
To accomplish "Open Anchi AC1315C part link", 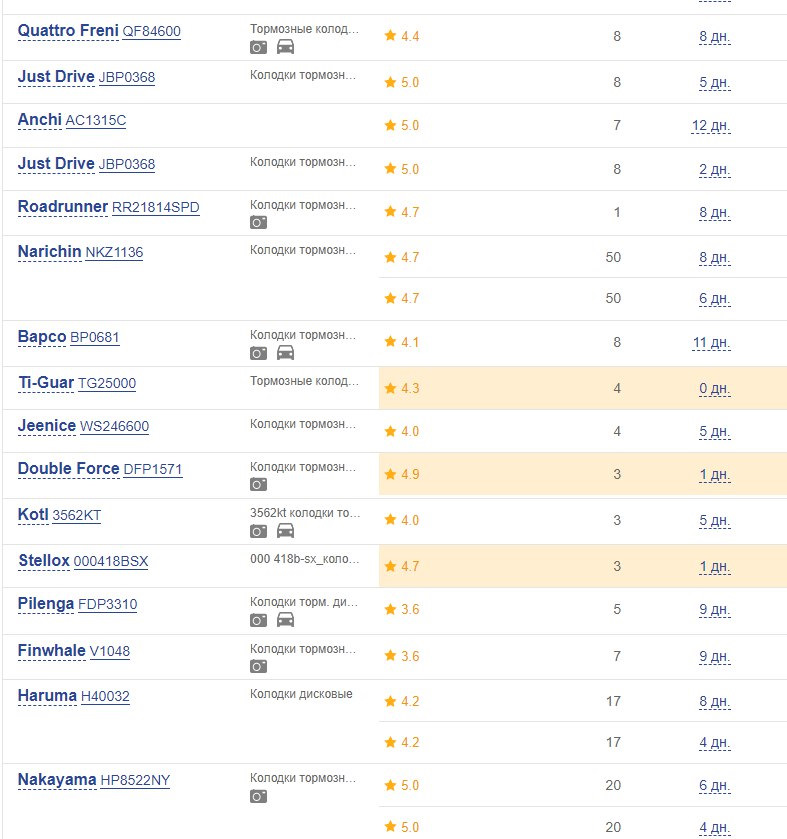I will pos(72,120).
